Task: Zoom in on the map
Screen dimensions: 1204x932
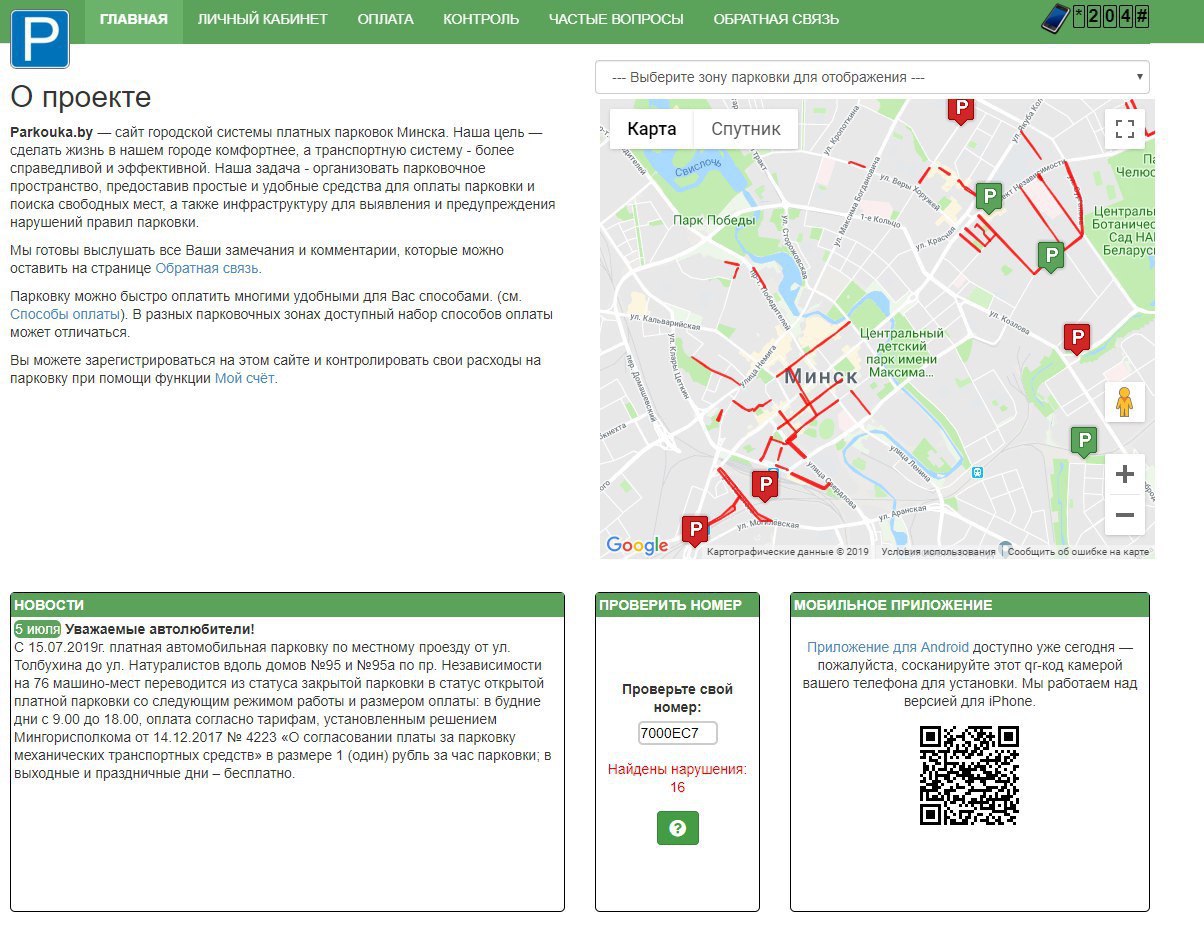Action: point(1125,474)
